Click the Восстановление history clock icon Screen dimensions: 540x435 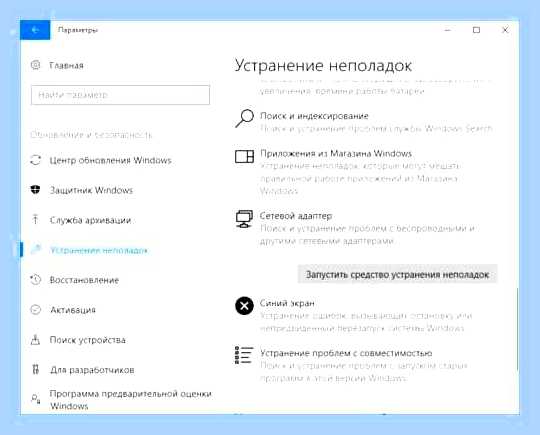(x=35, y=280)
